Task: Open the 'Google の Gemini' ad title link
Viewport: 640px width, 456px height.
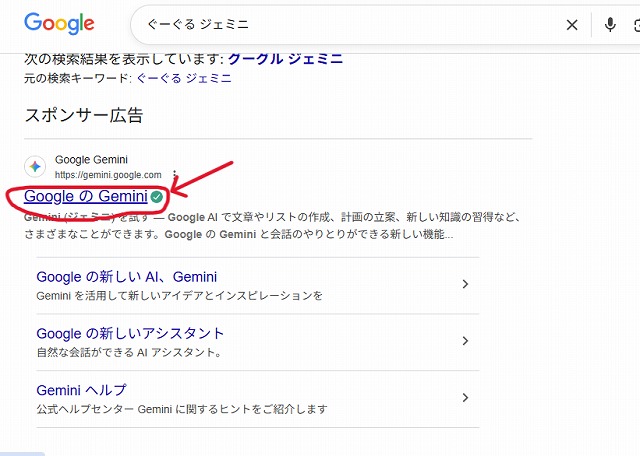Action: point(86,196)
